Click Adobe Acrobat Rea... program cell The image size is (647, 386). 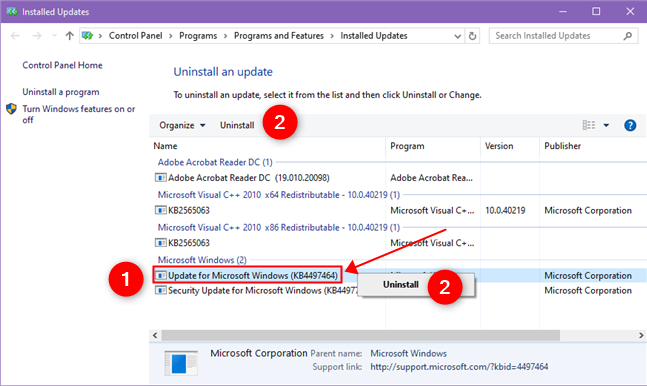(431, 178)
